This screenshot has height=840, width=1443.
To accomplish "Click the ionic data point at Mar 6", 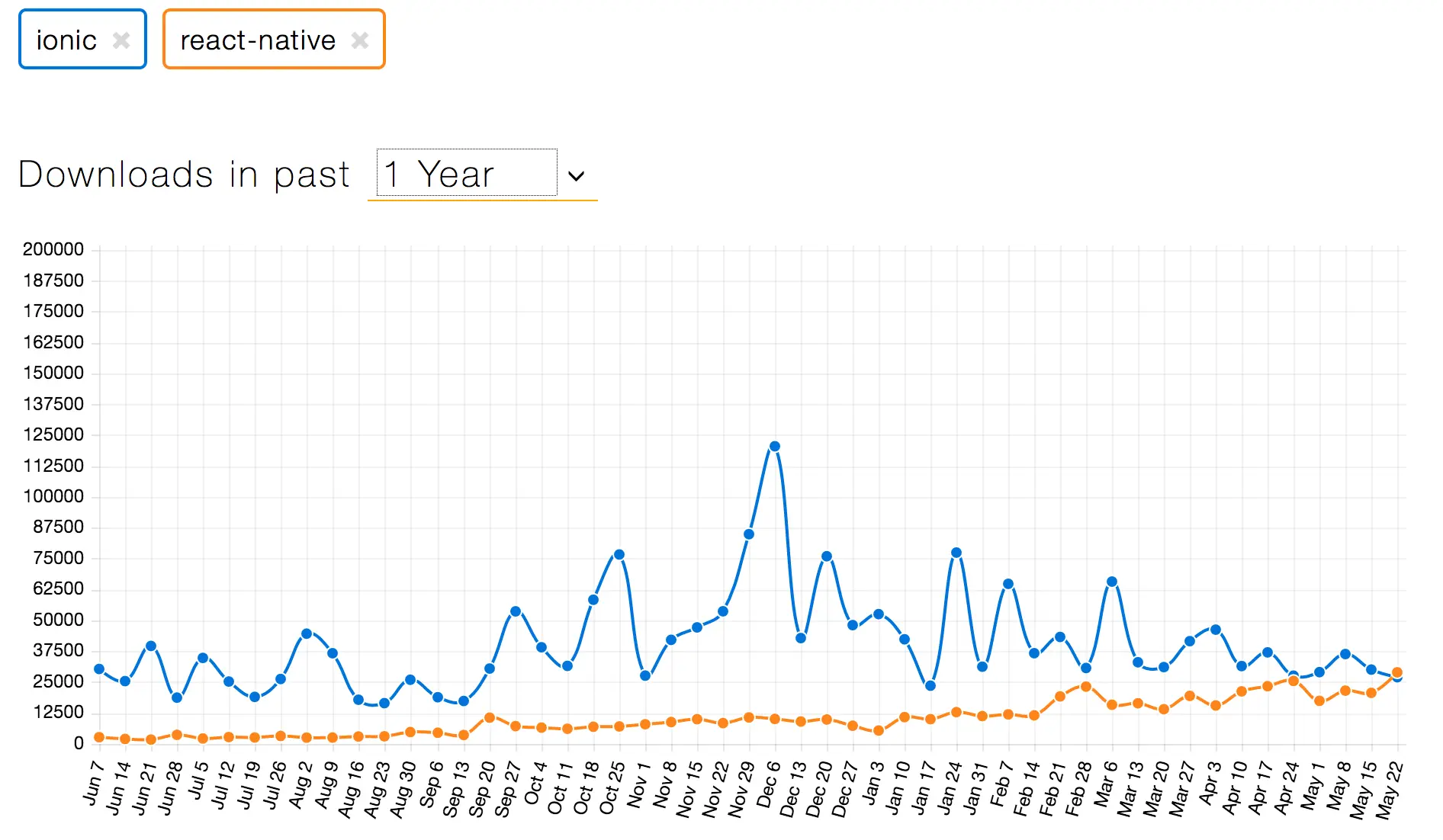I will [x=1112, y=582].
